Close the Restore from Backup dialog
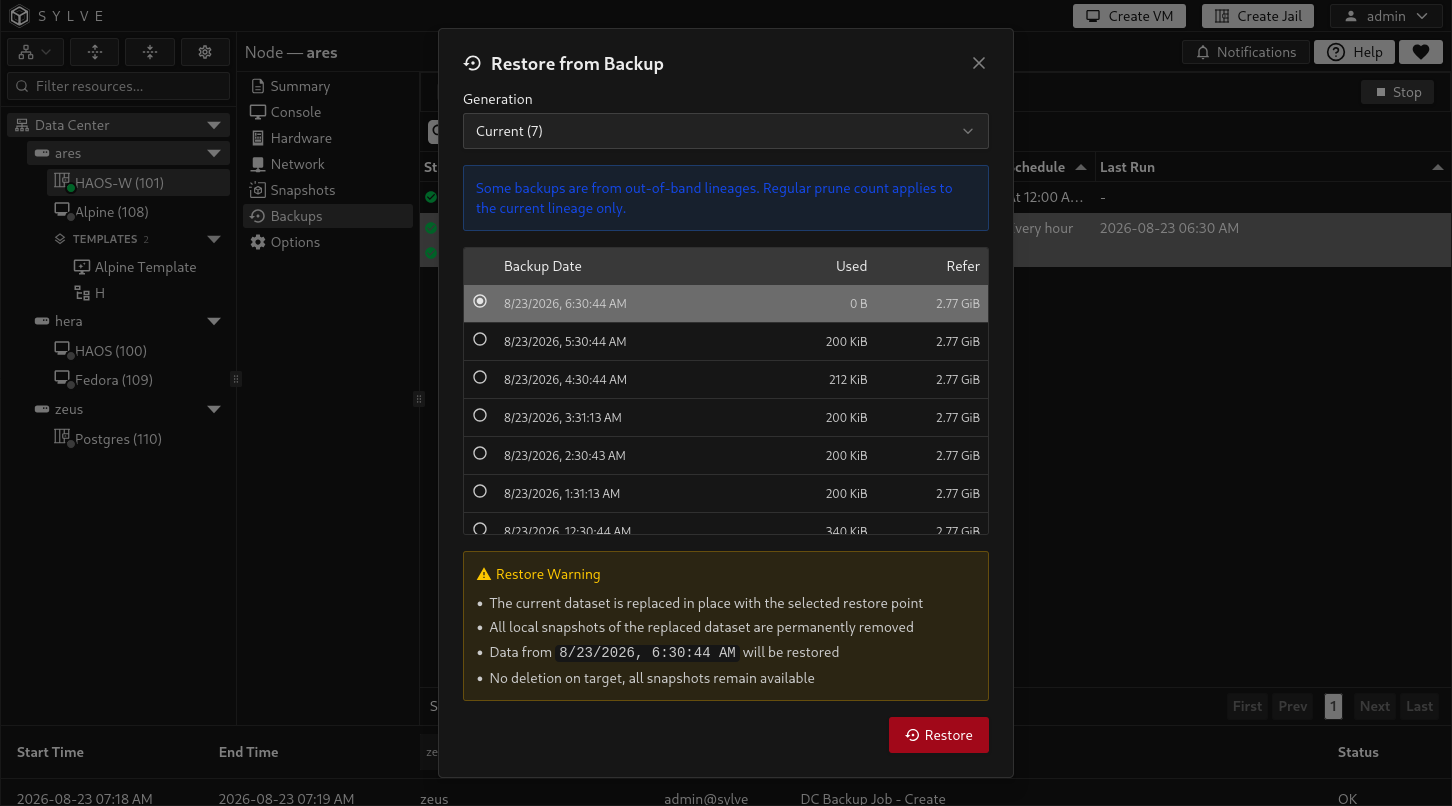 click(979, 63)
